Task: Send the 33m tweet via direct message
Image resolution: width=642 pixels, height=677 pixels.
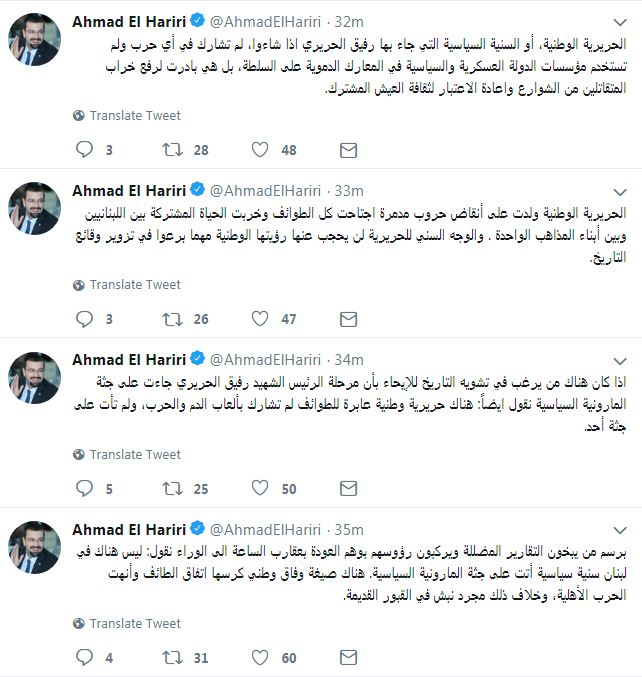Action: (348, 320)
